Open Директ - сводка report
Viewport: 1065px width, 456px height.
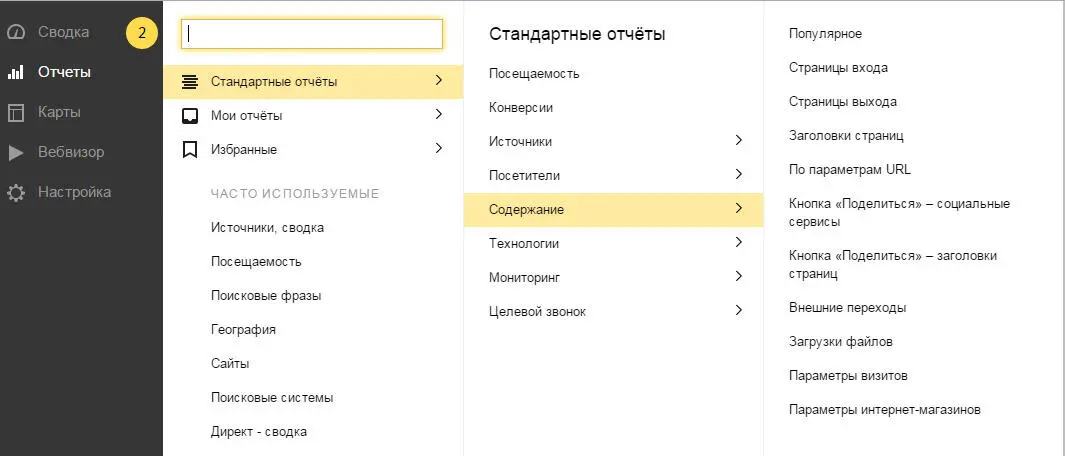point(259,432)
